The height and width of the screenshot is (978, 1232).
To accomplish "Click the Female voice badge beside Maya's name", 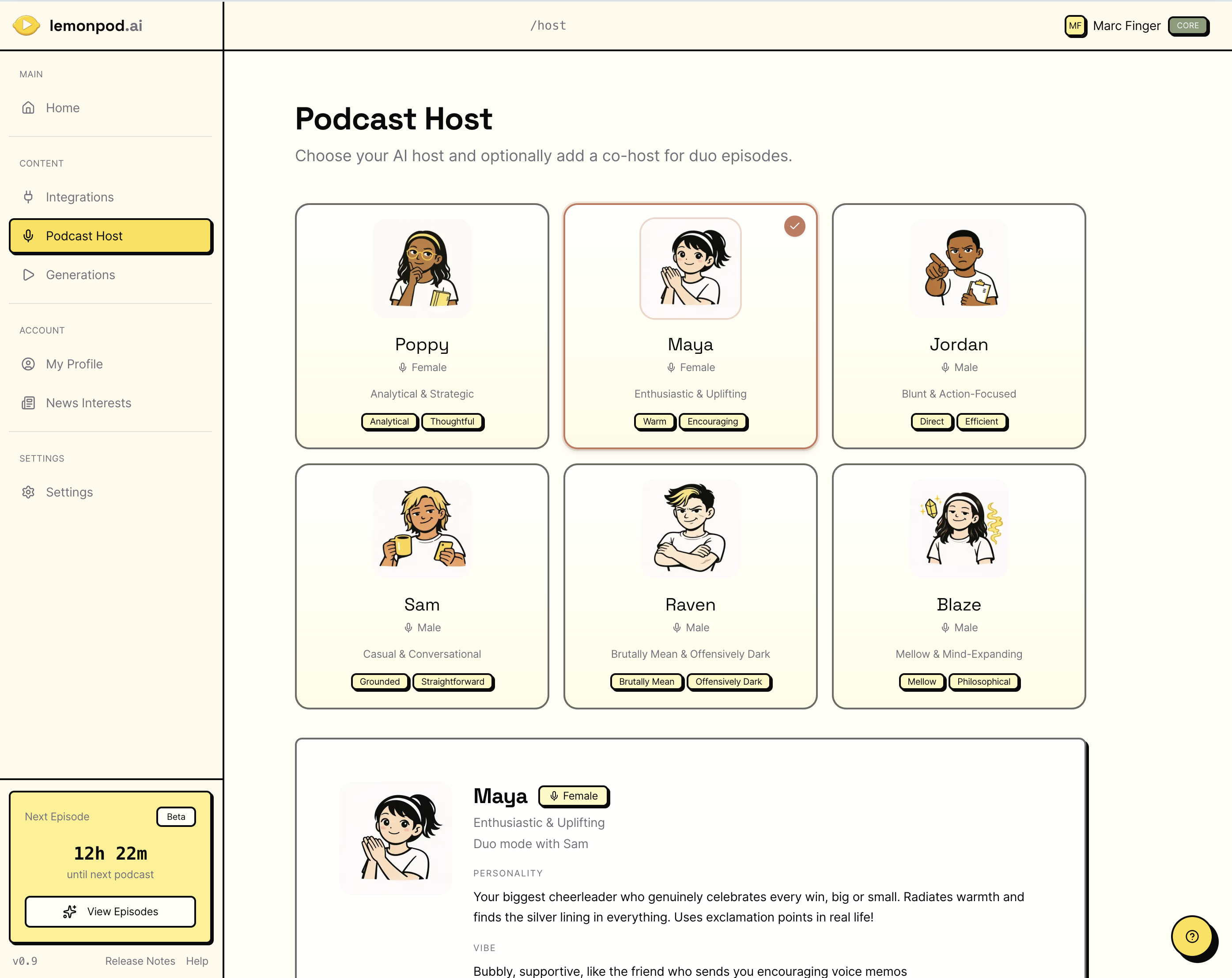I will pyautogui.click(x=574, y=796).
